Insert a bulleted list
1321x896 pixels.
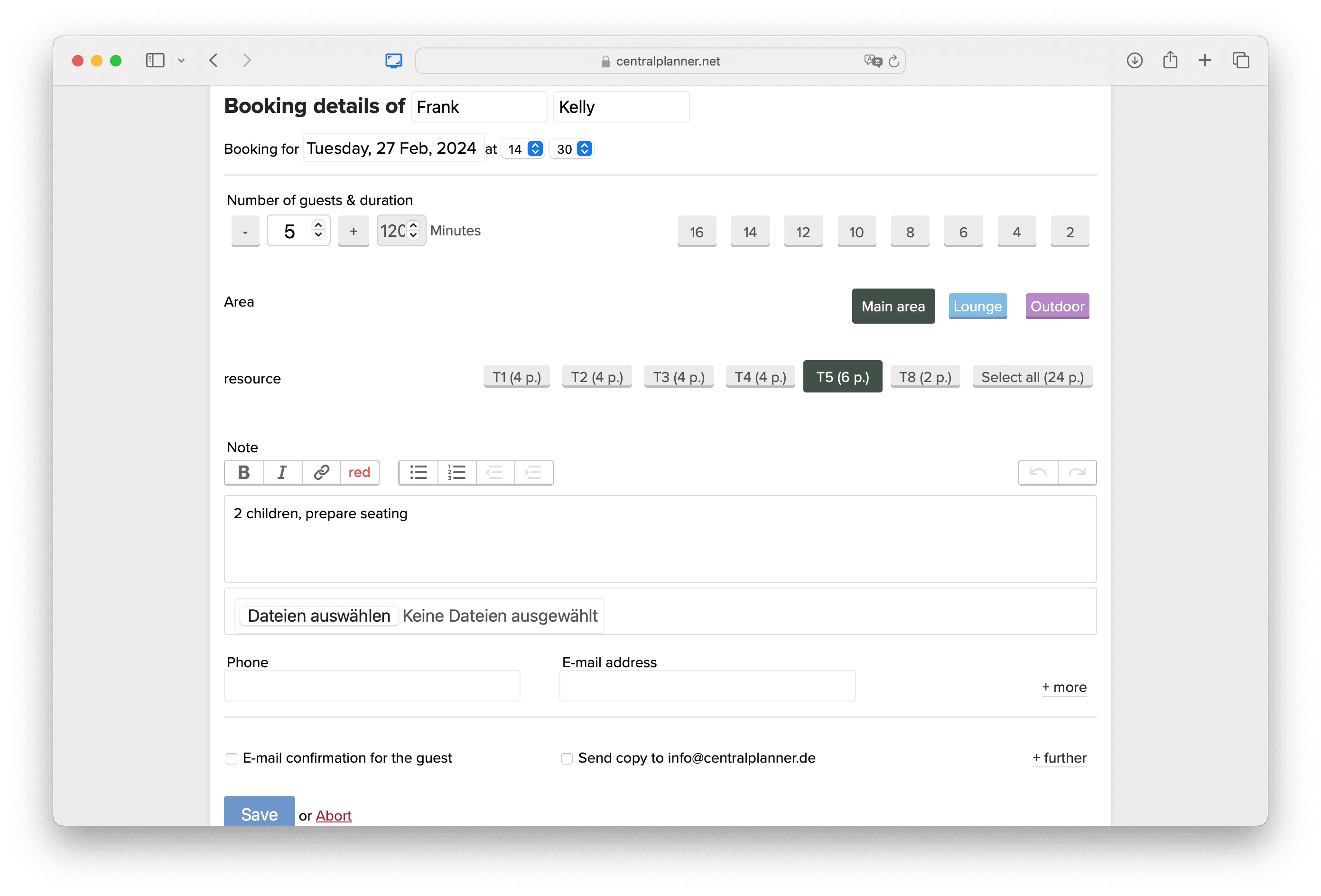coord(419,473)
